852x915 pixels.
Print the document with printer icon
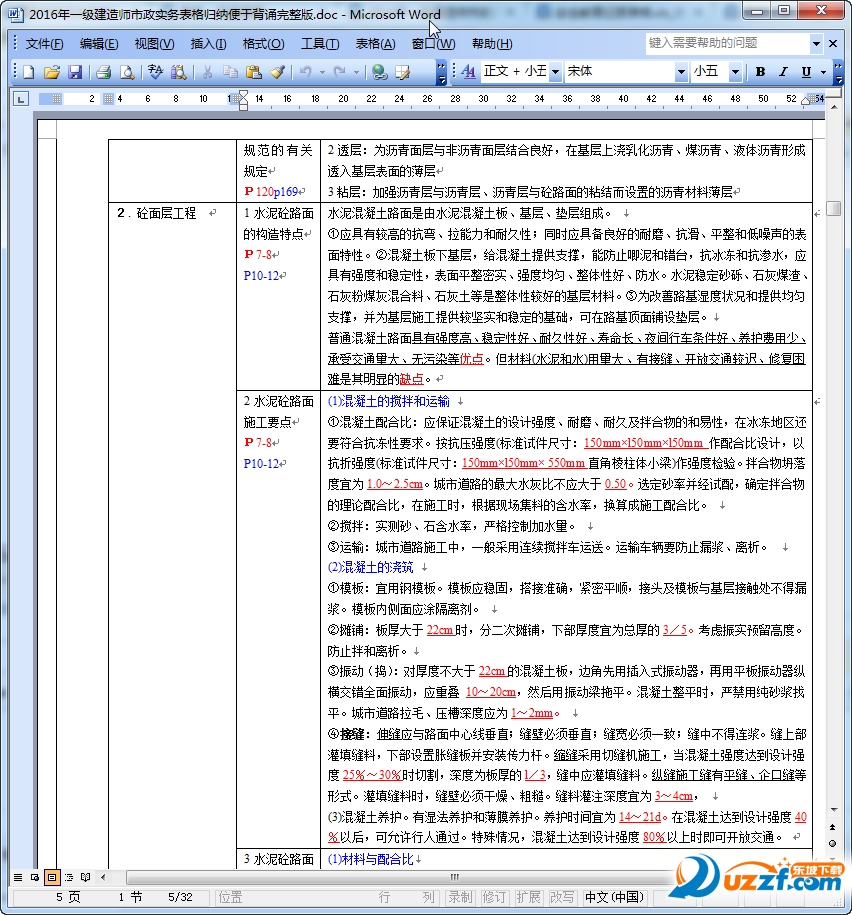[x=104, y=72]
